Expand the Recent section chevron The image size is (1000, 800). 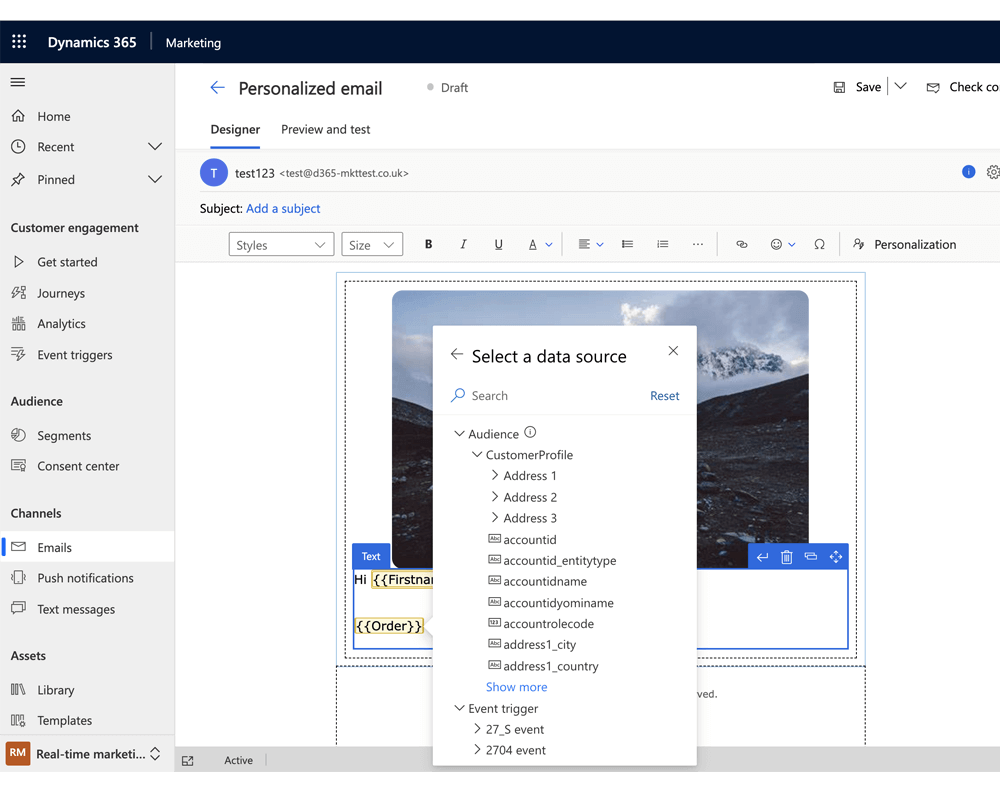tap(155, 147)
